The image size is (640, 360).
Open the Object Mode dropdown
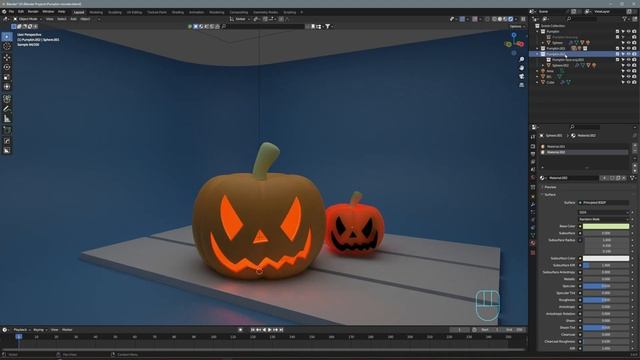28,19
